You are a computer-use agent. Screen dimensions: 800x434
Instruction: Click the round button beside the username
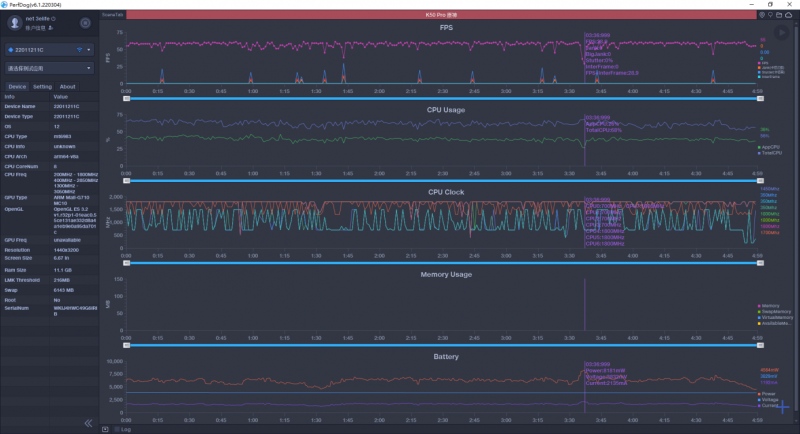[85, 22]
